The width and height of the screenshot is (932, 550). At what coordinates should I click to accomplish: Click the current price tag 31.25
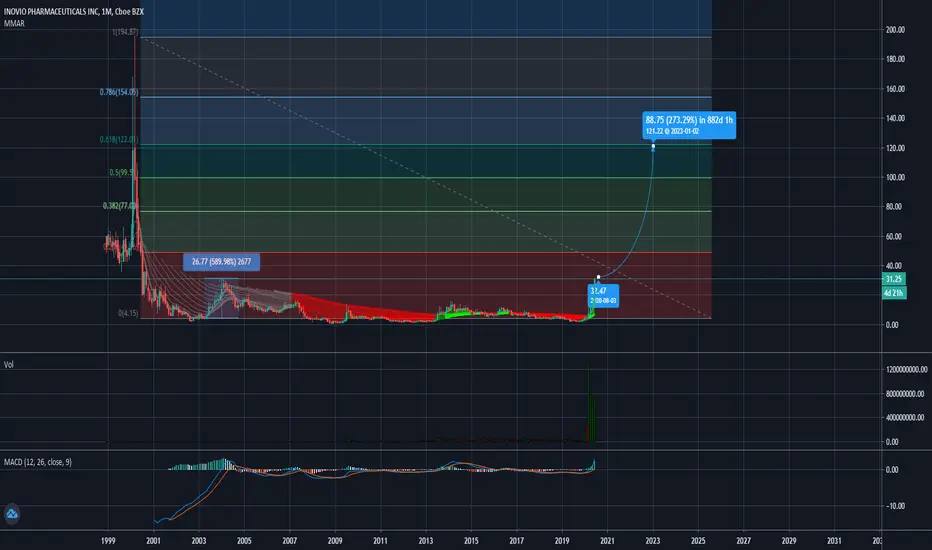click(894, 279)
